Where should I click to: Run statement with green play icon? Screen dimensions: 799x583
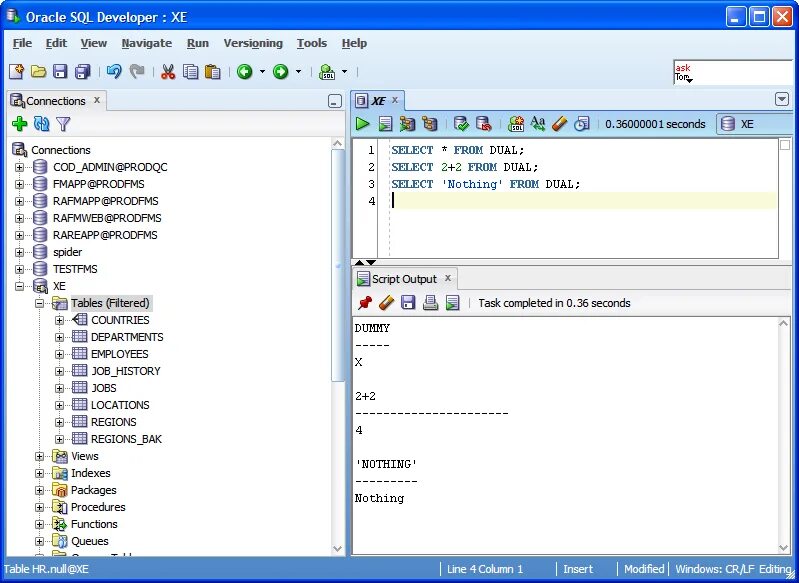point(362,124)
